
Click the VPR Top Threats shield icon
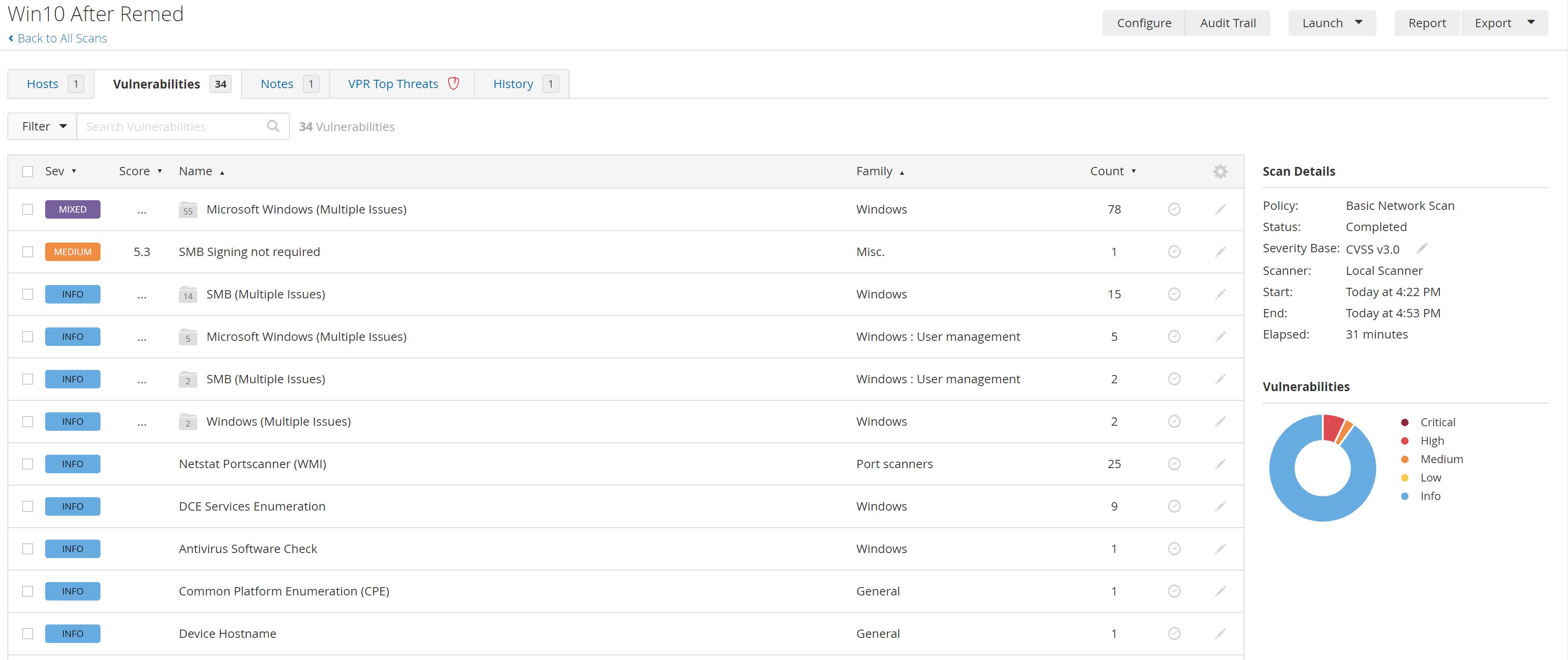click(x=454, y=83)
